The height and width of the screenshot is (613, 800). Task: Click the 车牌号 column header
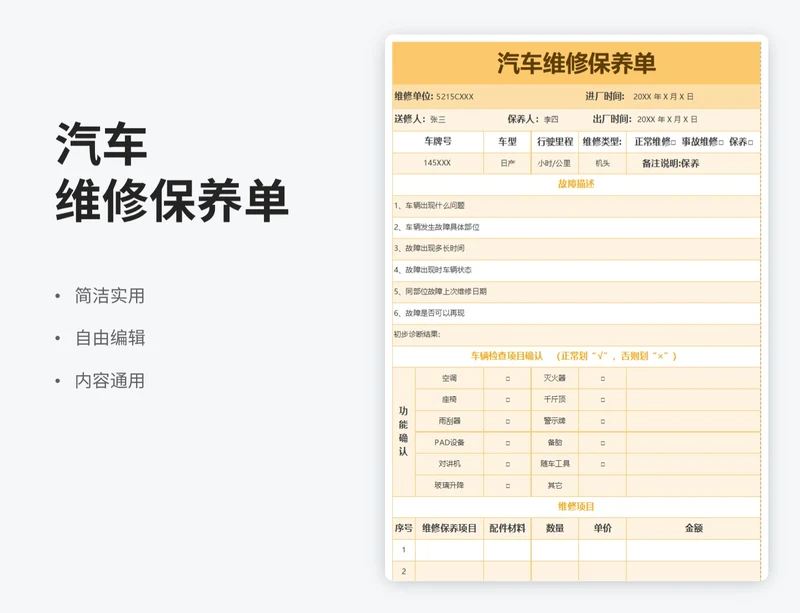438,142
